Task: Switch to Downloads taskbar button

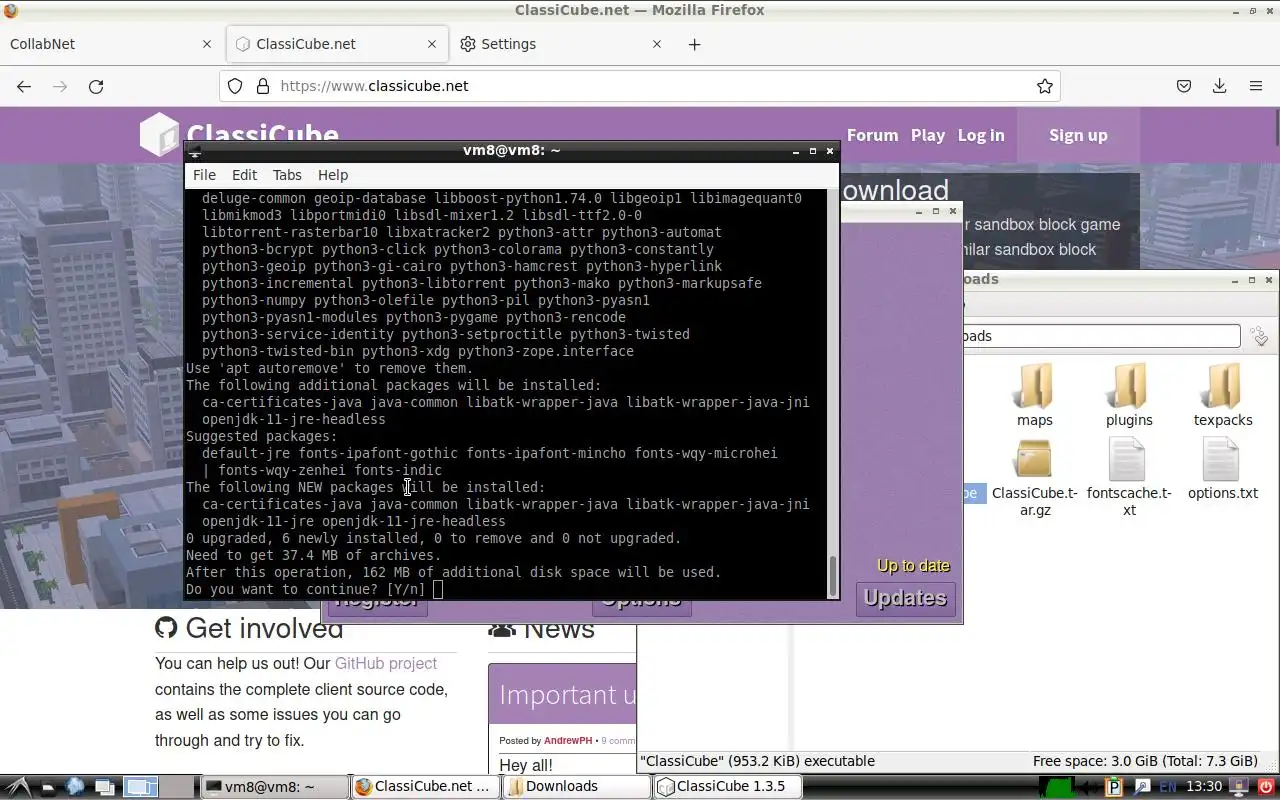Action: click(577, 787)
